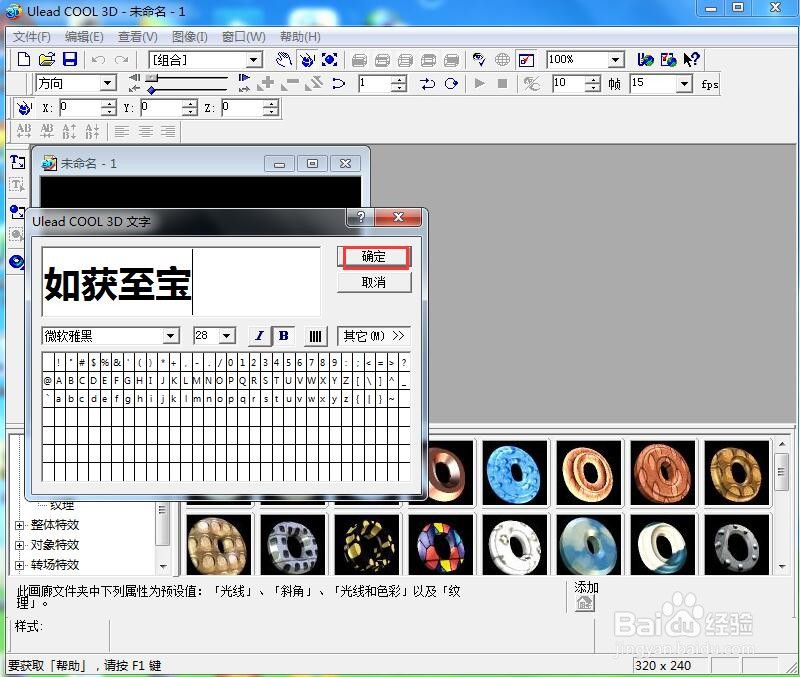Click the gallery vertical scrollbar down arrow

[782, 566]
